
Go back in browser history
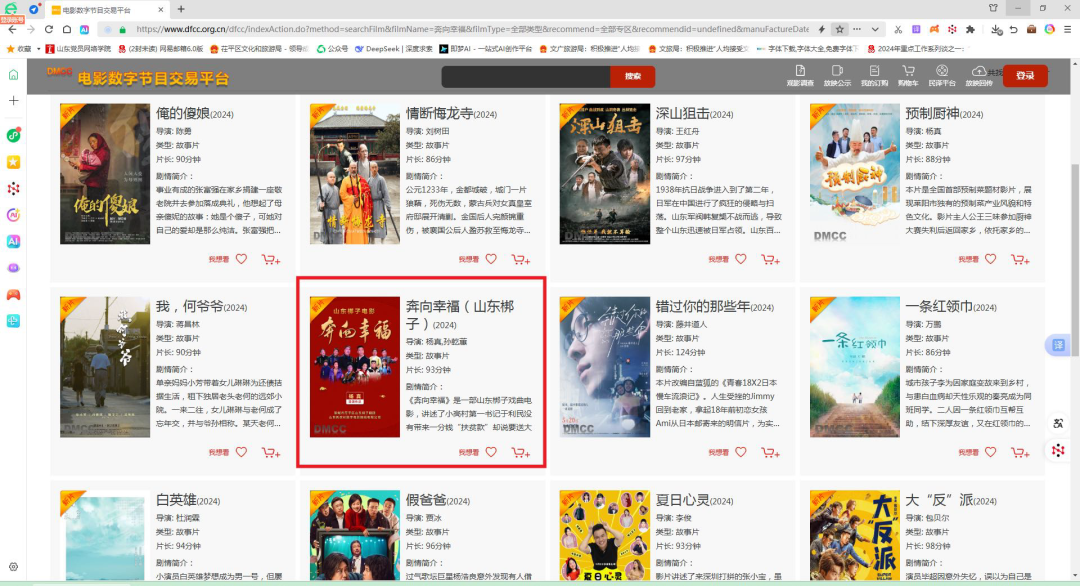12,30
